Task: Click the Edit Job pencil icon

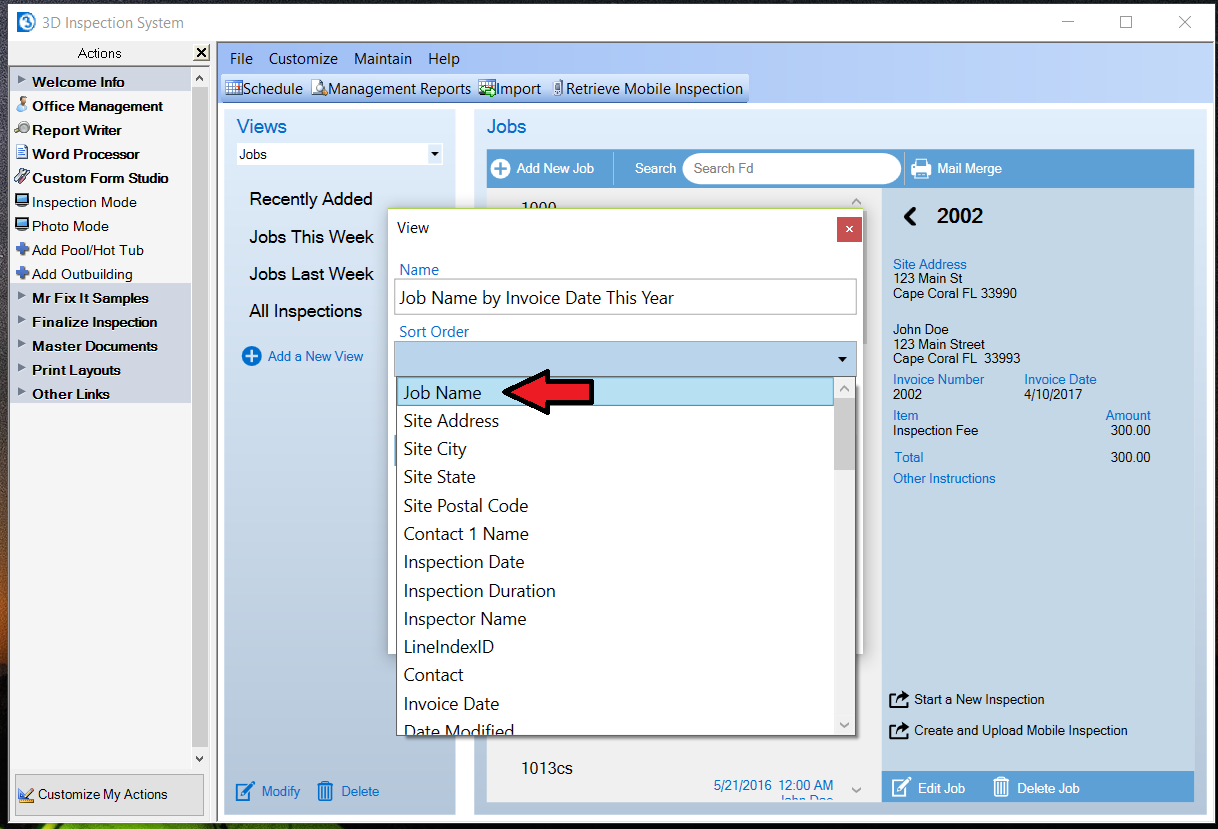Action: coord(901,788)
